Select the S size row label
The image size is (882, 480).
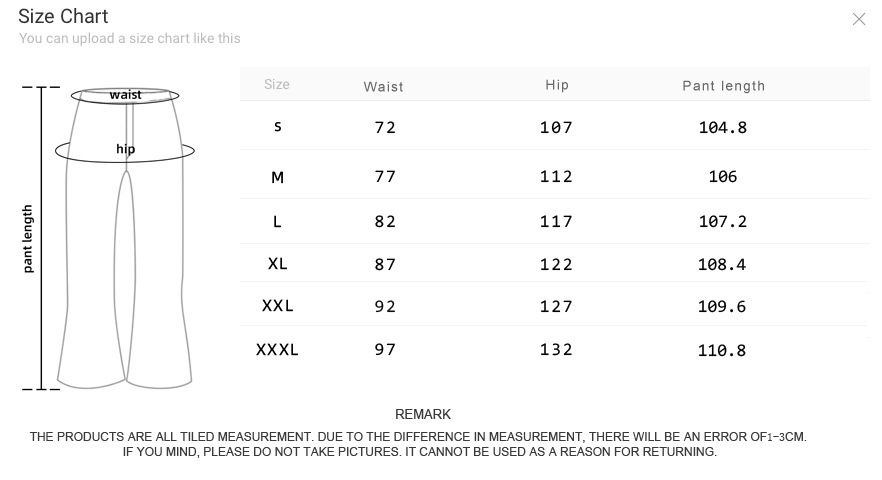(278, 127)
